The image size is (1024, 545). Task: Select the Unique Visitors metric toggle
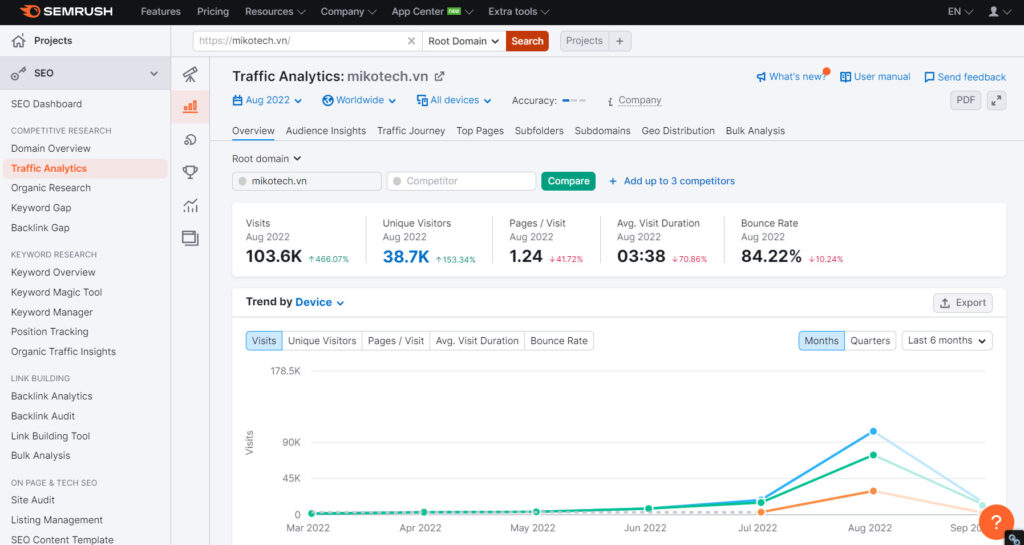(x=322, y=341)
